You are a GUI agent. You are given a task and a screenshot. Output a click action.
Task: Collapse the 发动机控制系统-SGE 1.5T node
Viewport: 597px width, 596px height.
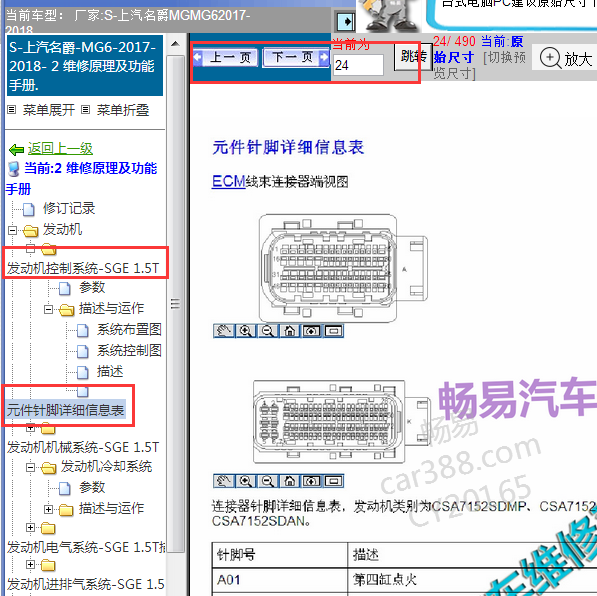30,249
